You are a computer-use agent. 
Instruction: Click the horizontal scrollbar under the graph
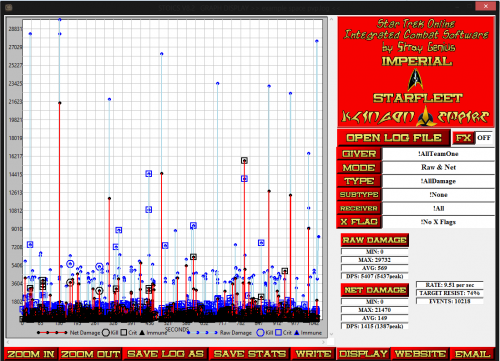coord(166,342)
